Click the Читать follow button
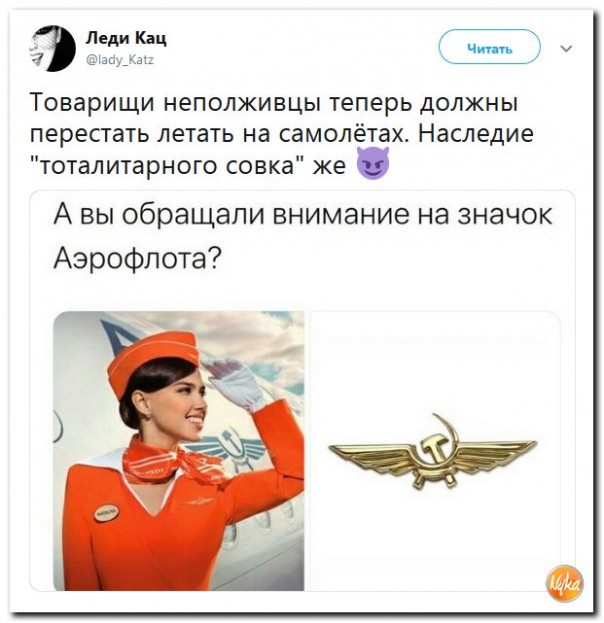 (x=489, y=47)
